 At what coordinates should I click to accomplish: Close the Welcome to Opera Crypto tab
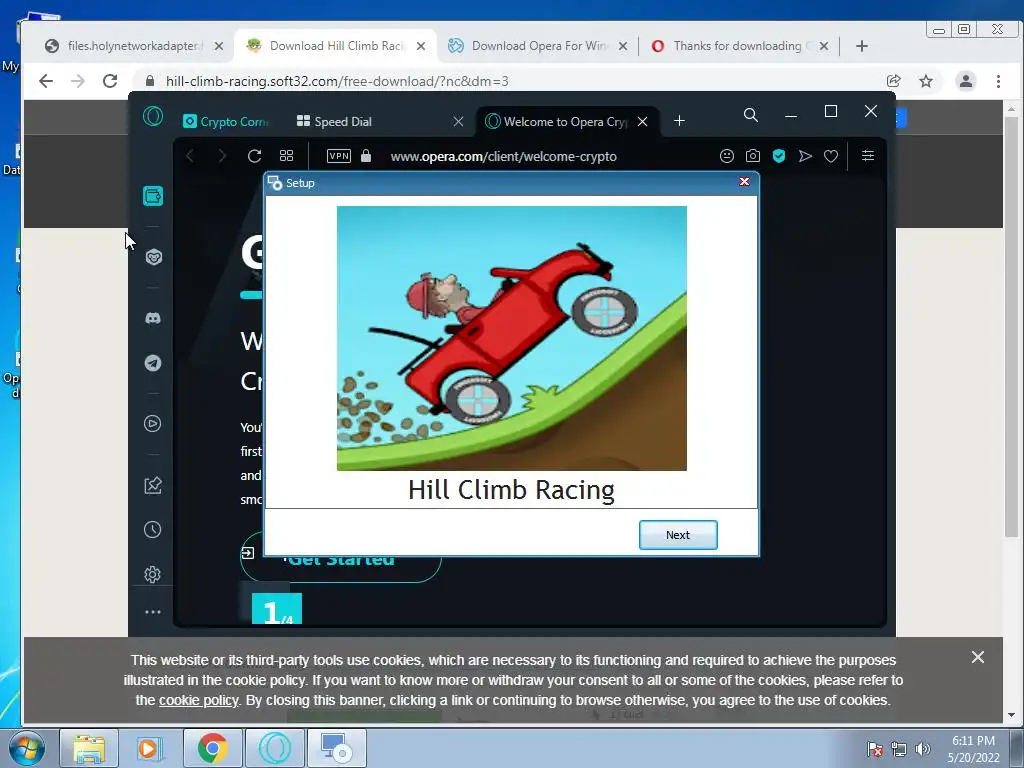643,121
